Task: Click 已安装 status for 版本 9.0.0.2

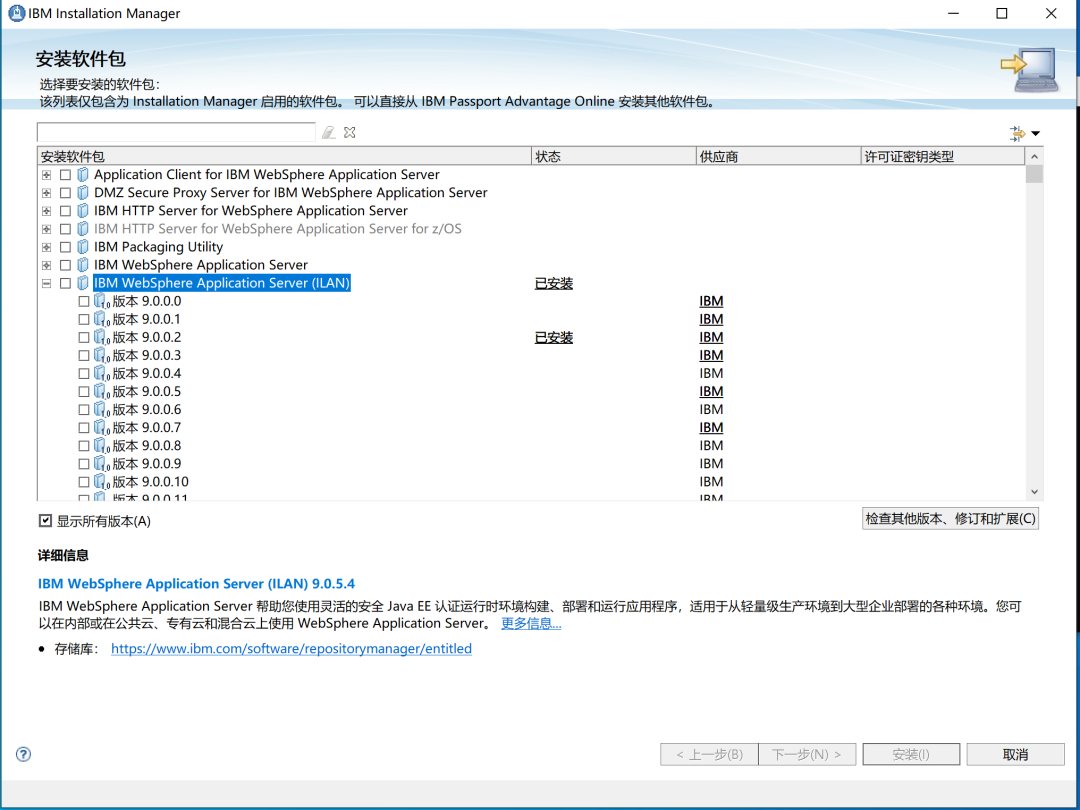Action: pos(554,338)
